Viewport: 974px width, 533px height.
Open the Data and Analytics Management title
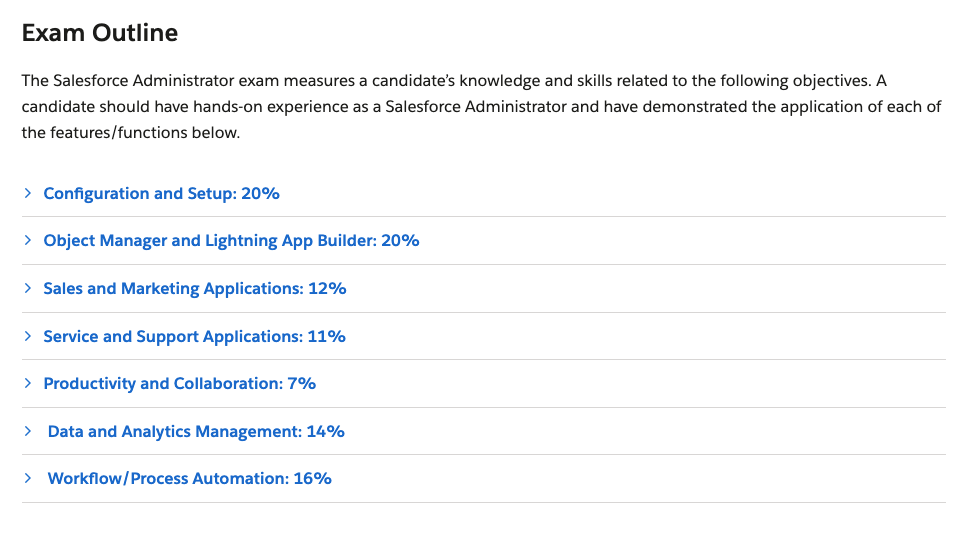pyautogui.click(x=174, y=431)
